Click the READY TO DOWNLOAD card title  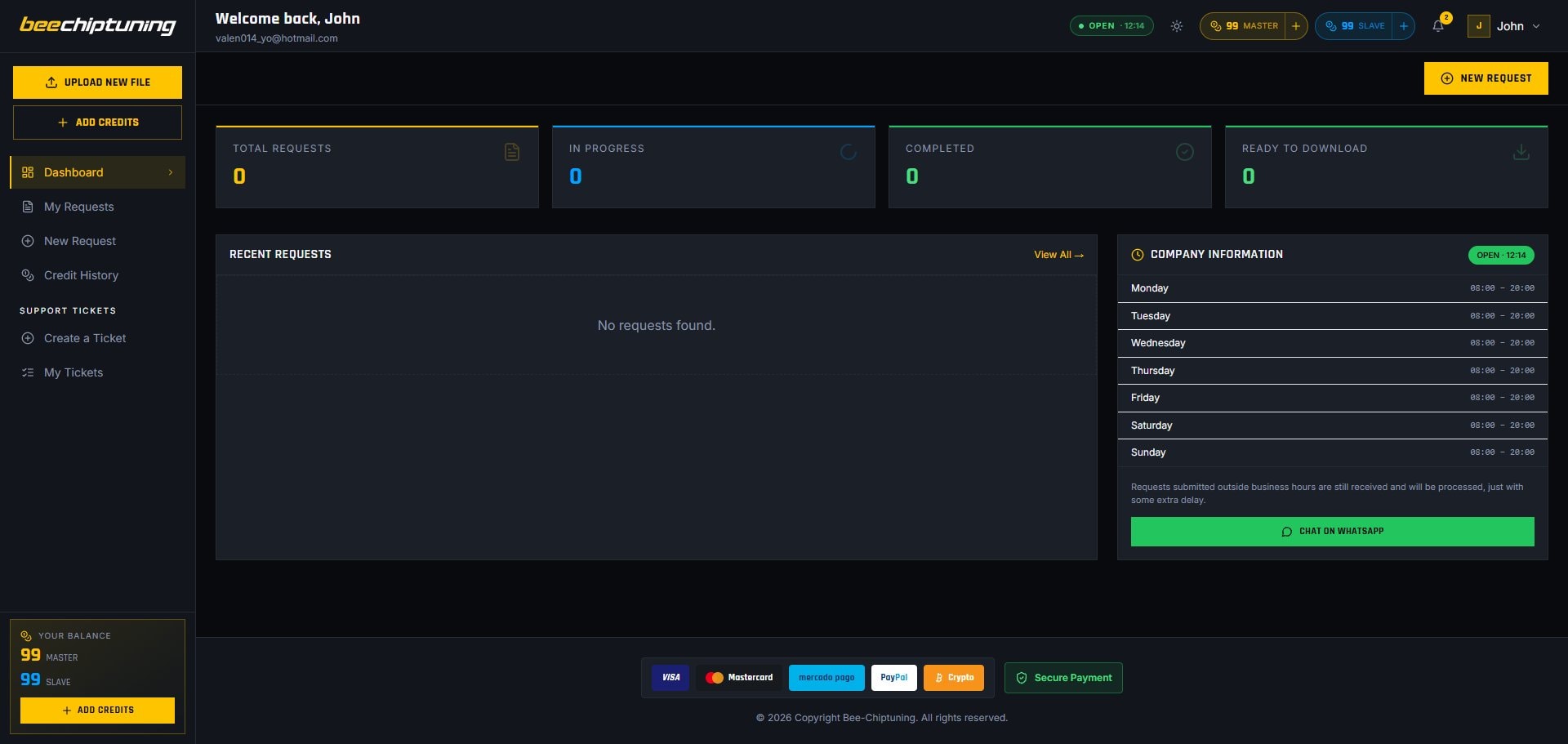(x=1304, y=149)
